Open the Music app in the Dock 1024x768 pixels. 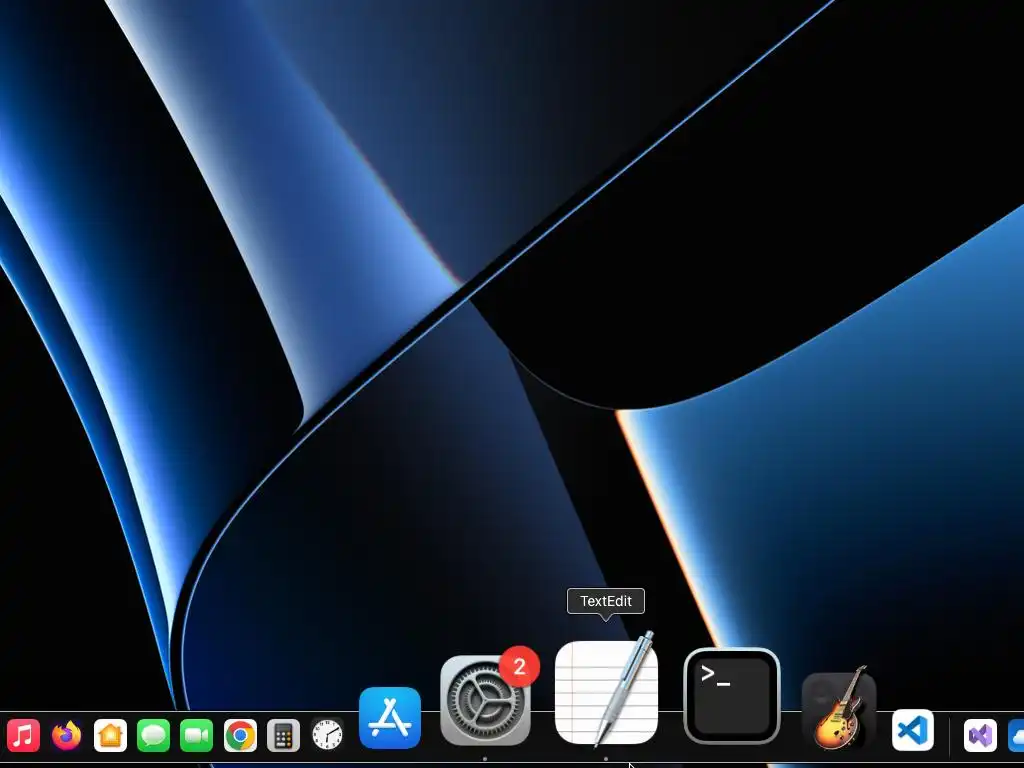point(24,735)
